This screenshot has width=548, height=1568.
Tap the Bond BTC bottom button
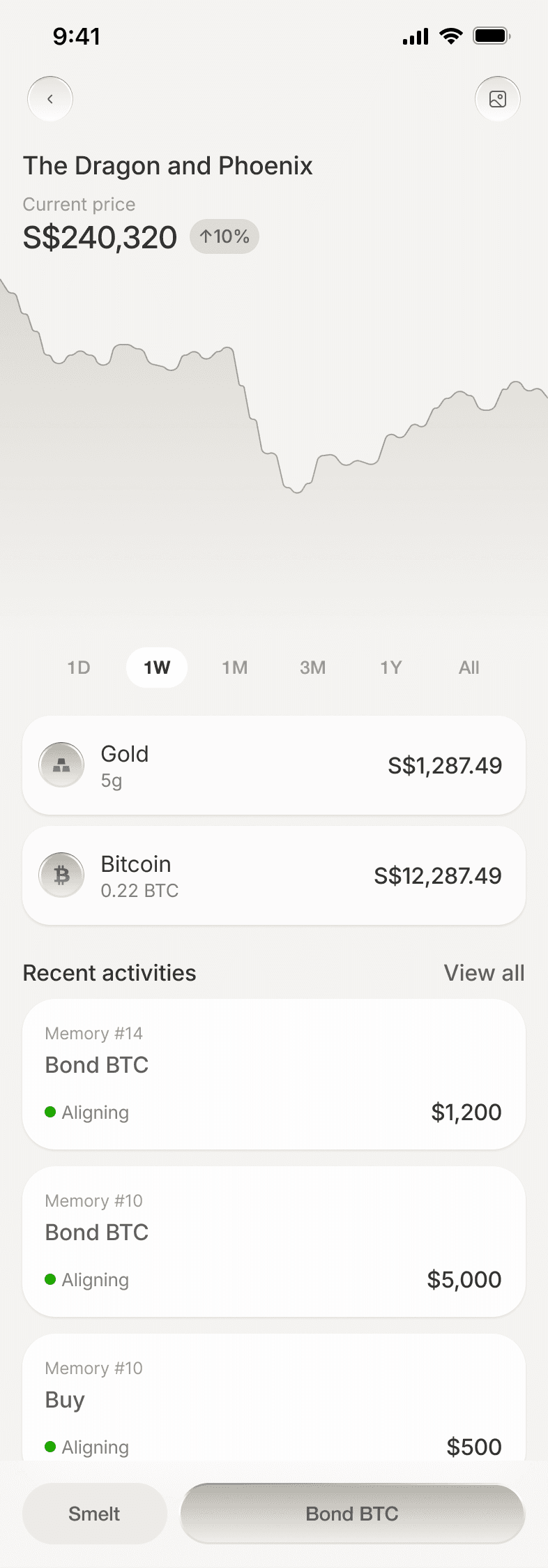pyautogui.click(x=353, y=1514)
